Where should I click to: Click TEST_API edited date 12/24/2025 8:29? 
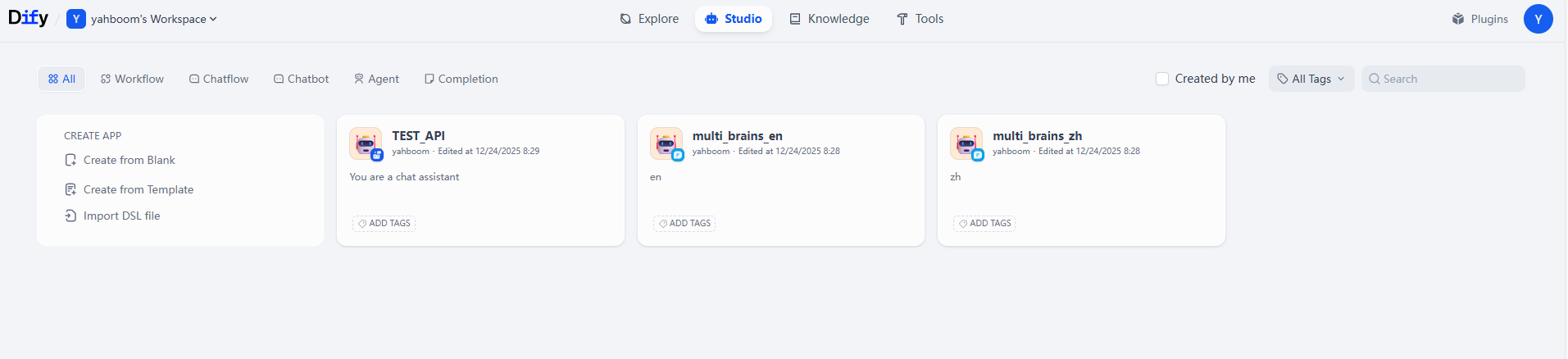pos(489,151)
